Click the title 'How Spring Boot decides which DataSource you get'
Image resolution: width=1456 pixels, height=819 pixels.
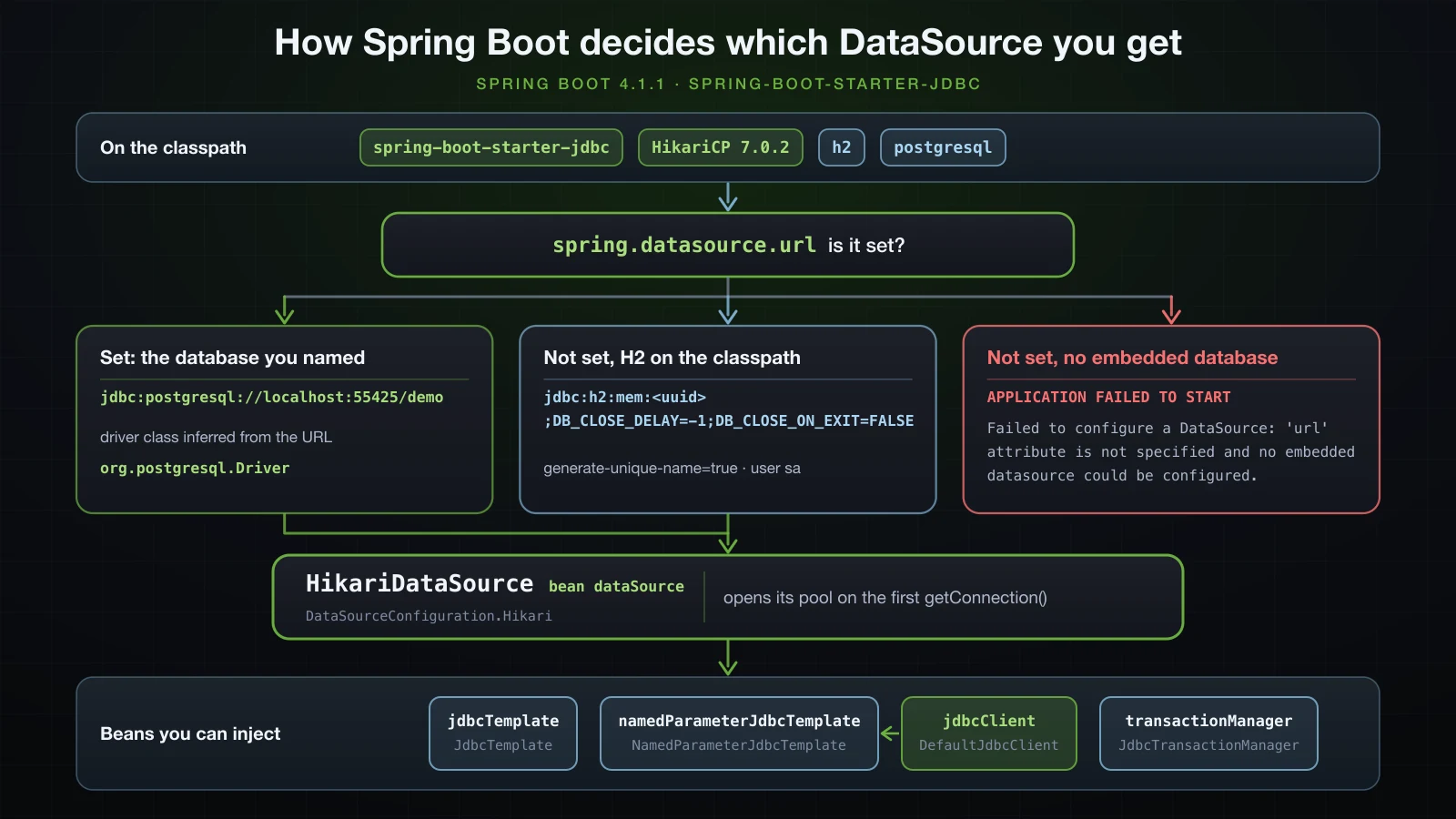coord(728,42)
